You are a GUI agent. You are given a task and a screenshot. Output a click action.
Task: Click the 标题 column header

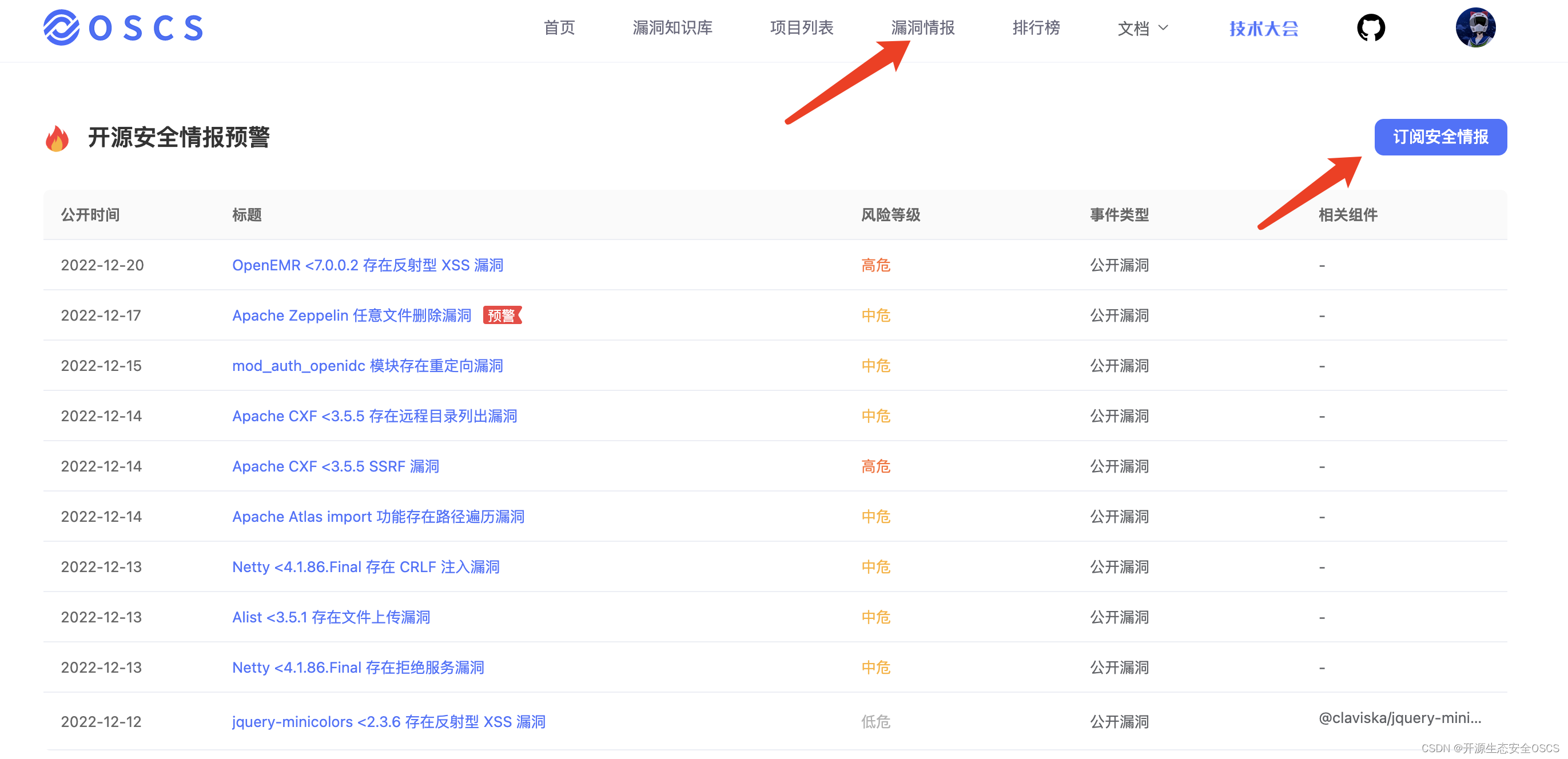coord(246,215)
